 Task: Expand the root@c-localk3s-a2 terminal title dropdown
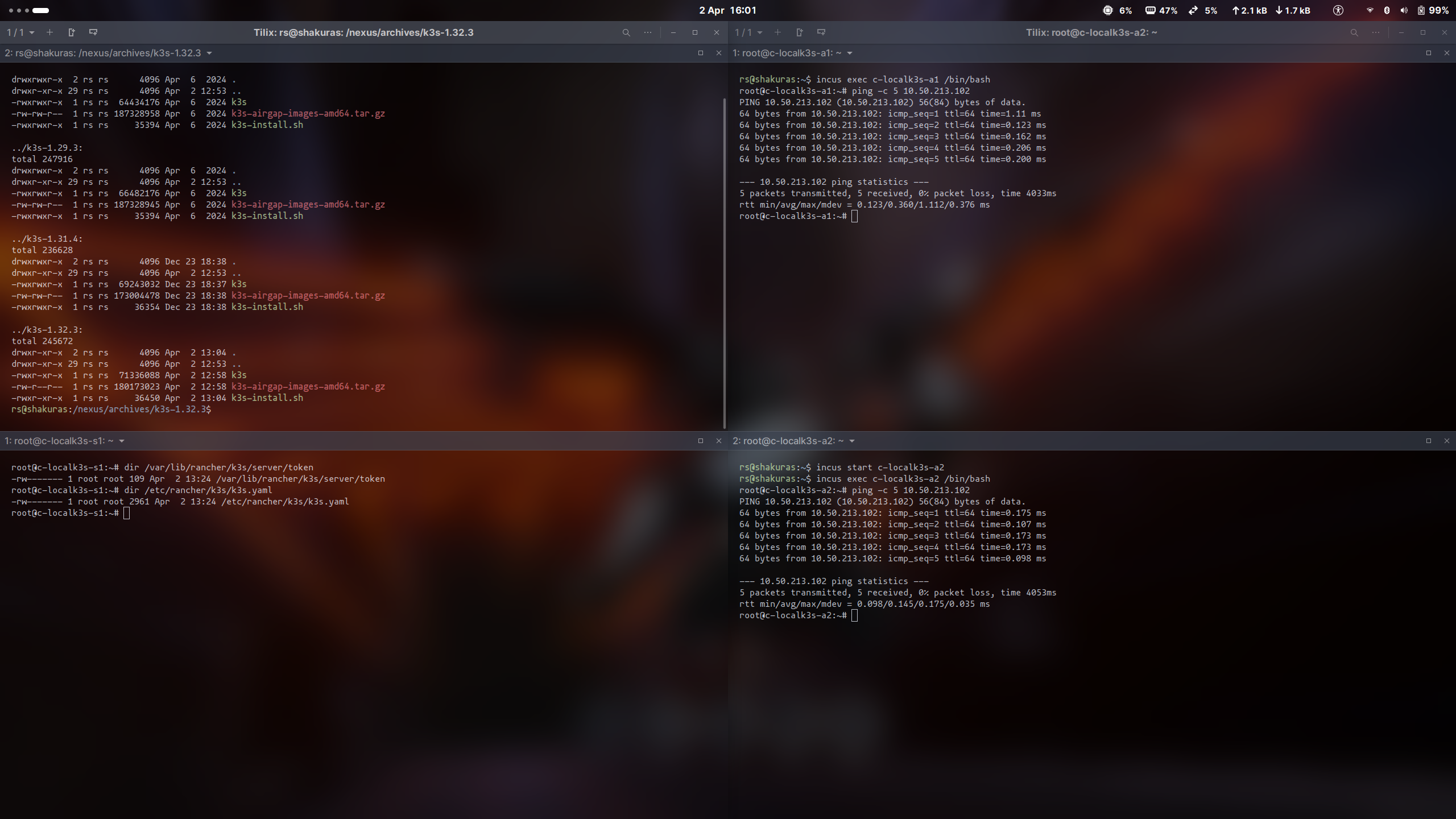[852, 441]
